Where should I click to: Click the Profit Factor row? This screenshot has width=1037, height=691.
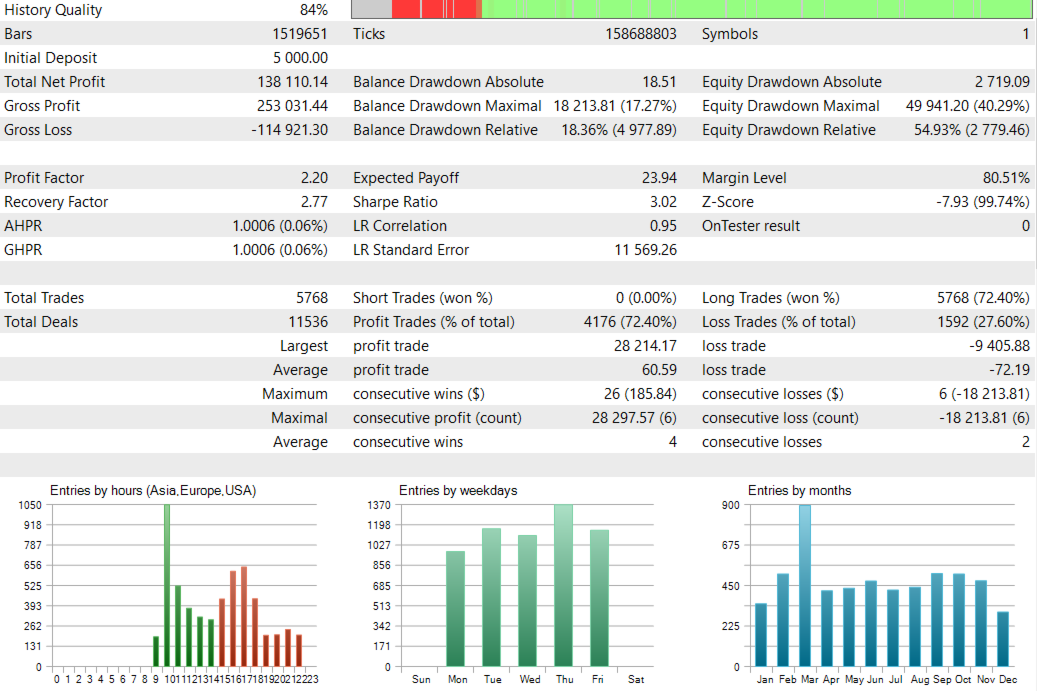tap(518, 178)
